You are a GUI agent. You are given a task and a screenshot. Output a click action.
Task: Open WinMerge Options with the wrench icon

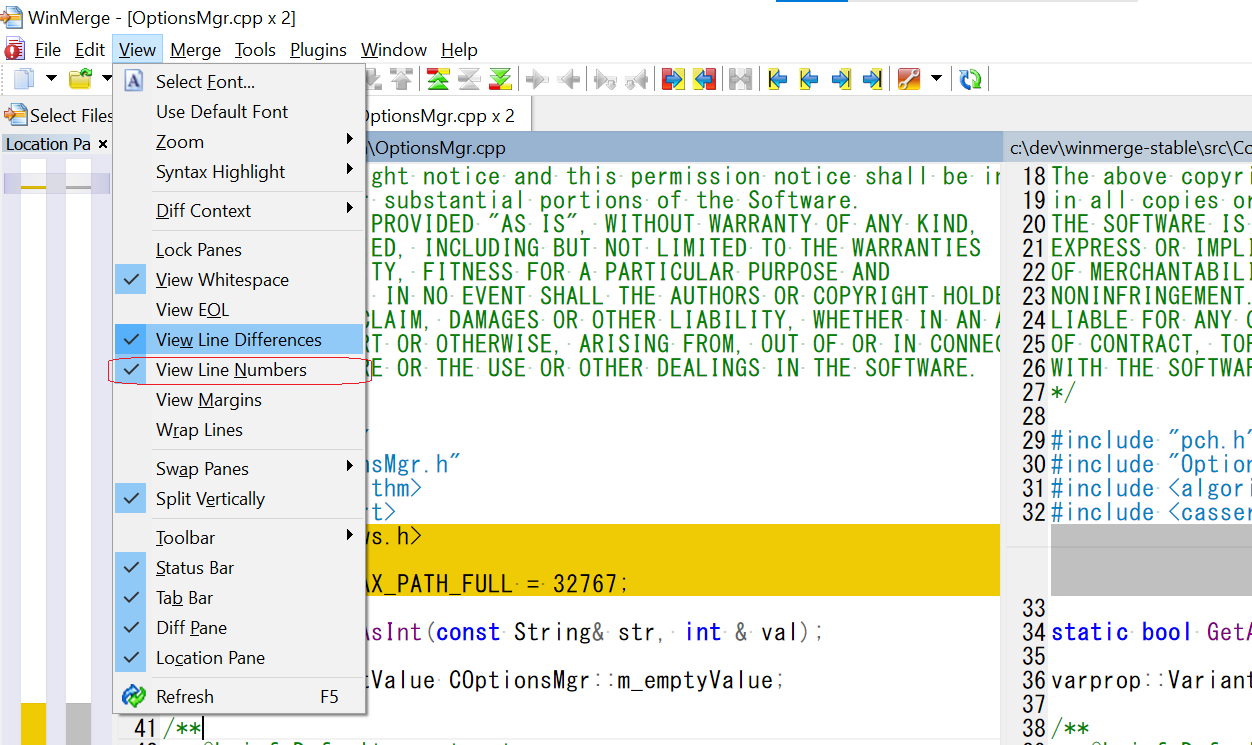pos(907,79)
